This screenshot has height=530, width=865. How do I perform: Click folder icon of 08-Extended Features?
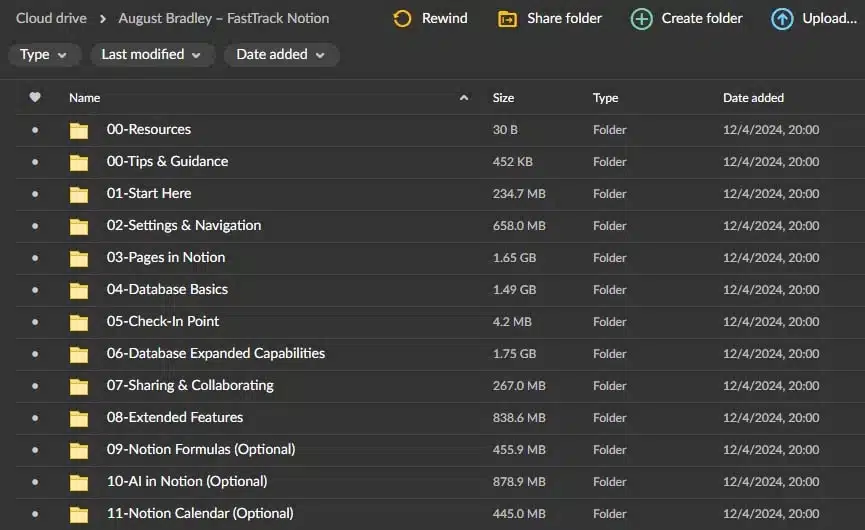79,418
